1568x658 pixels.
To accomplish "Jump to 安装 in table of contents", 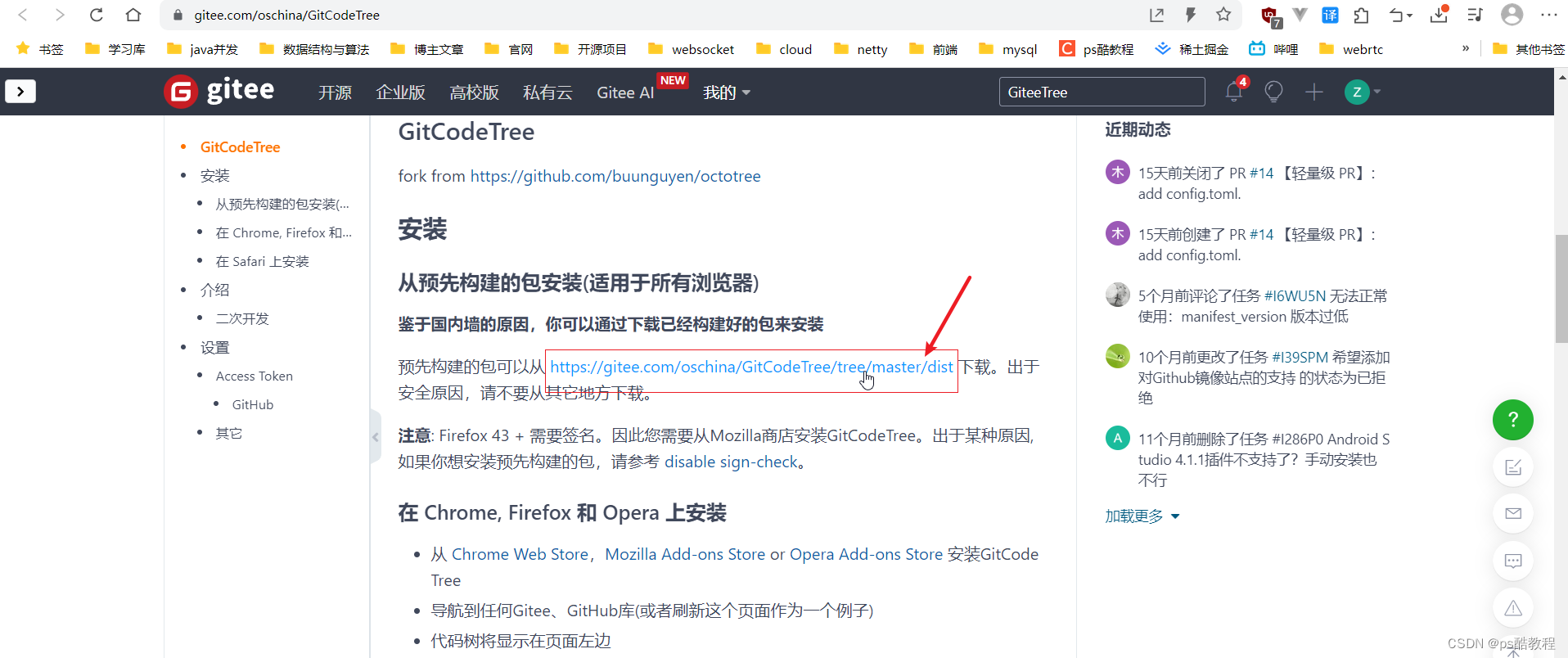I will click(x=215, y=176).
